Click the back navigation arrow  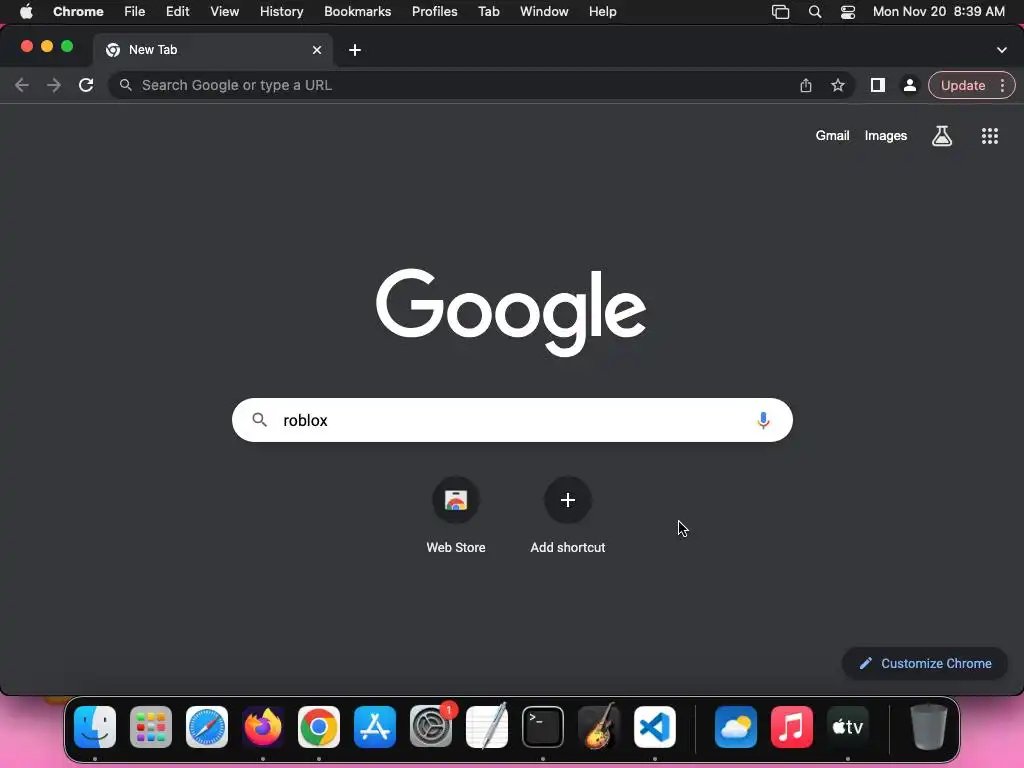[x=22, y=86]
